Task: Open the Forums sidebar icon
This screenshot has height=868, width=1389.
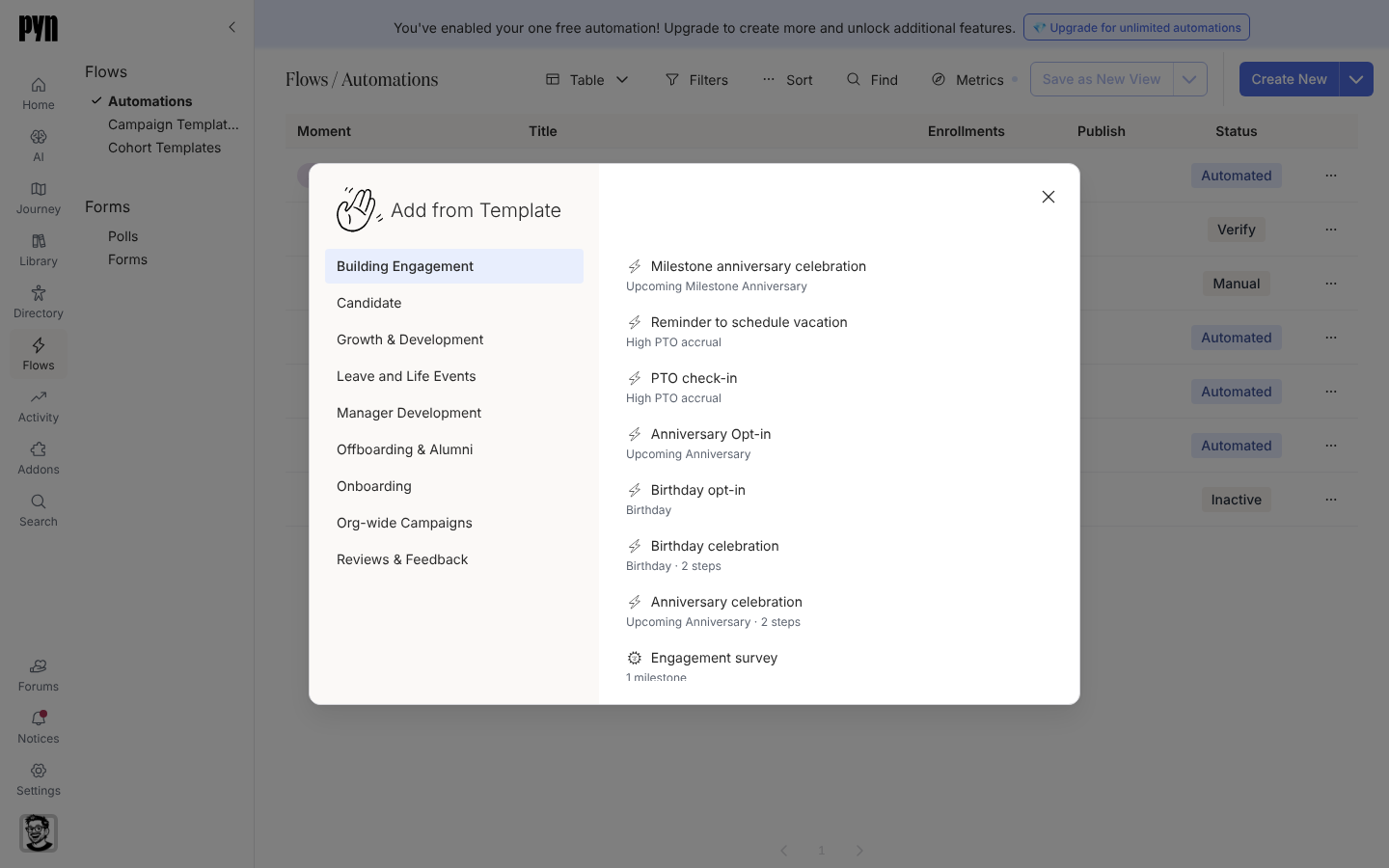Action: pyautogui.click(x=39, y=675)
